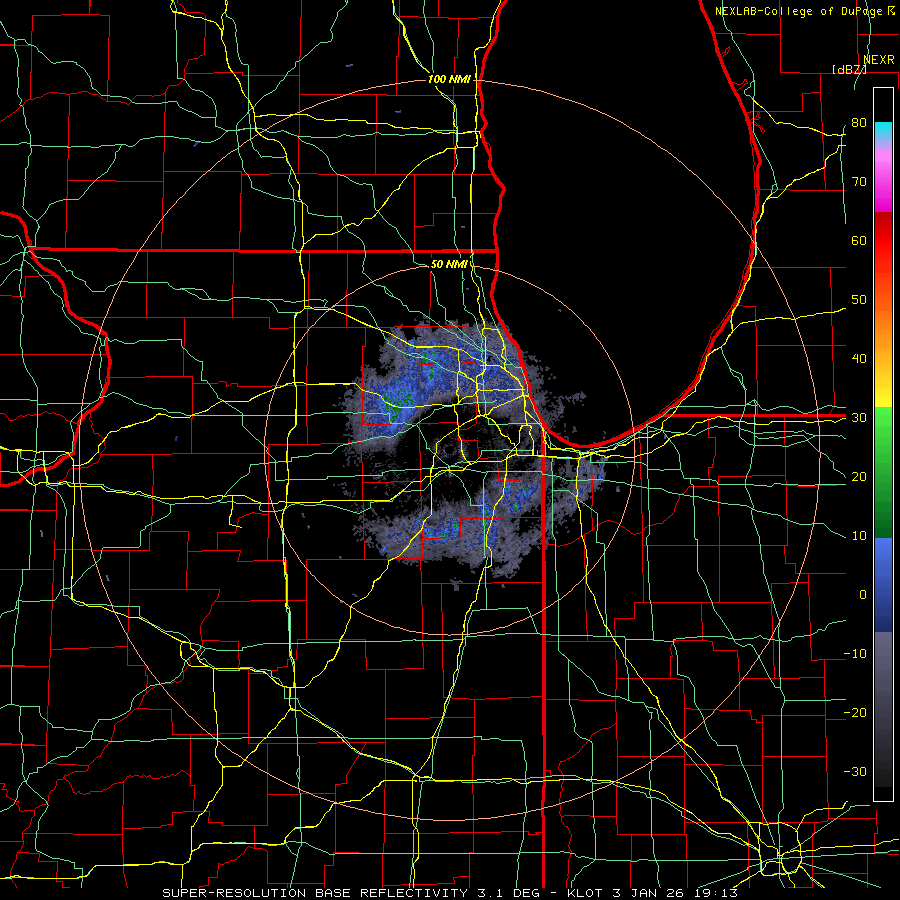The width and height of the screenshot is (900, 900).
Task: Click the 100 NMI range ring label
Action: tap(449, 79)
